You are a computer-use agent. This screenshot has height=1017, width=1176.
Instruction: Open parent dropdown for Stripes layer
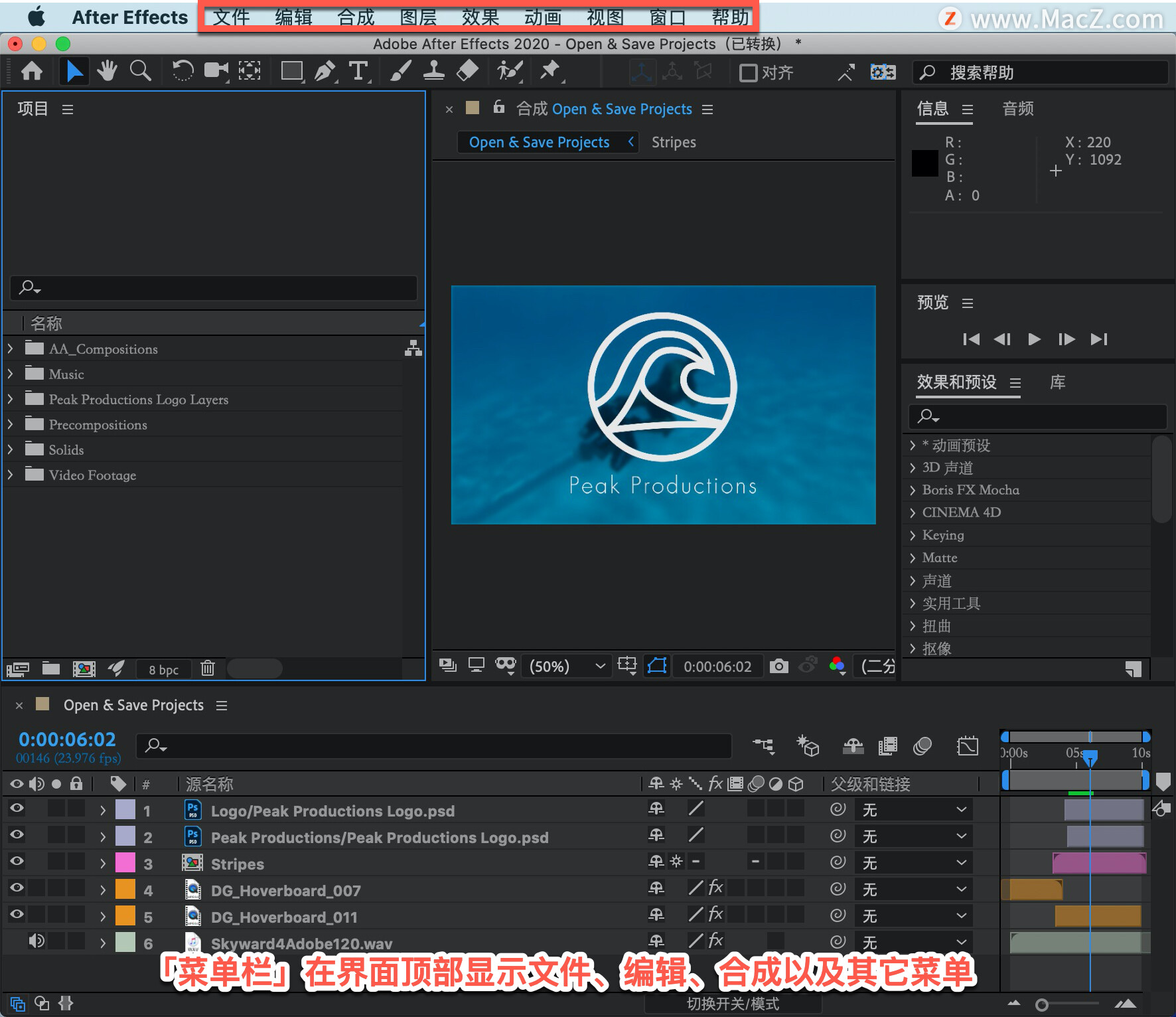pyautogui.click(x=915, y=863)
